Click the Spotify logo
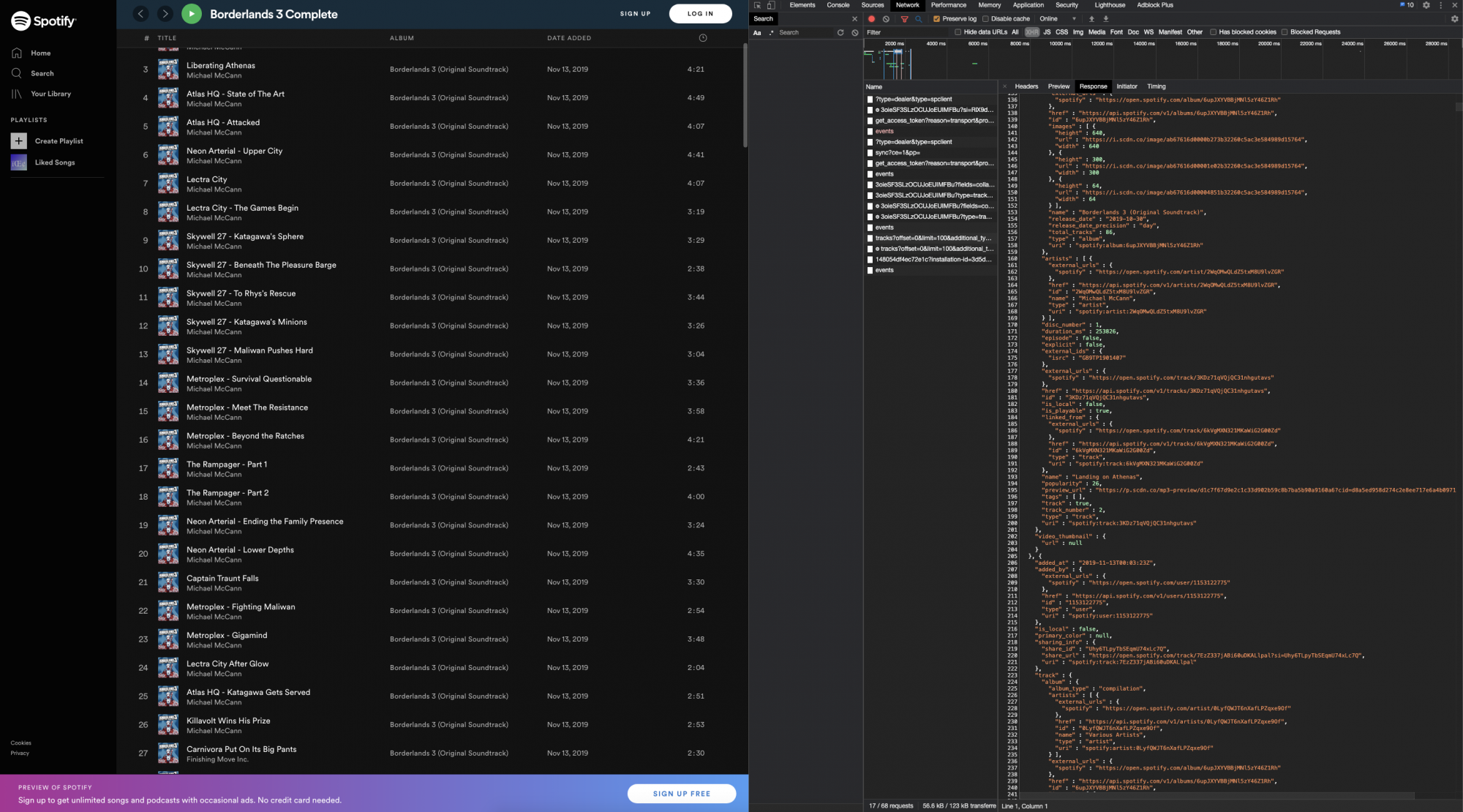Screen dimensions: 1463x812 click(x=43, y=20)
